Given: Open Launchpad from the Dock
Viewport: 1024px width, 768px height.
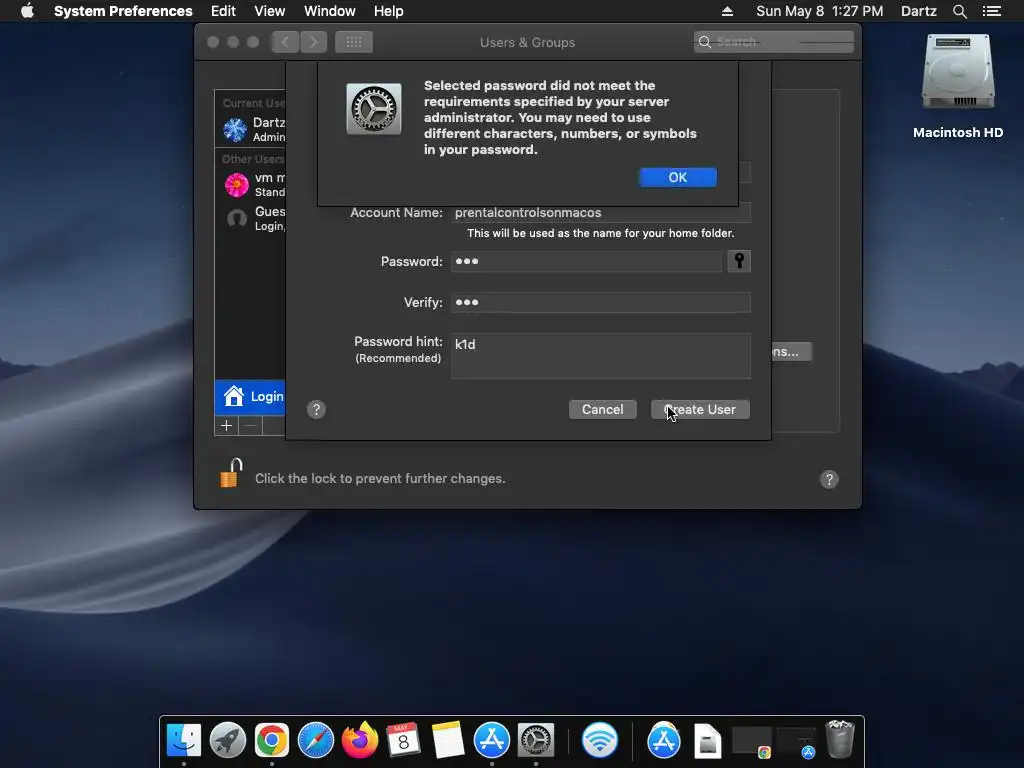Looking at the screenshot, I should click(227, 741).
